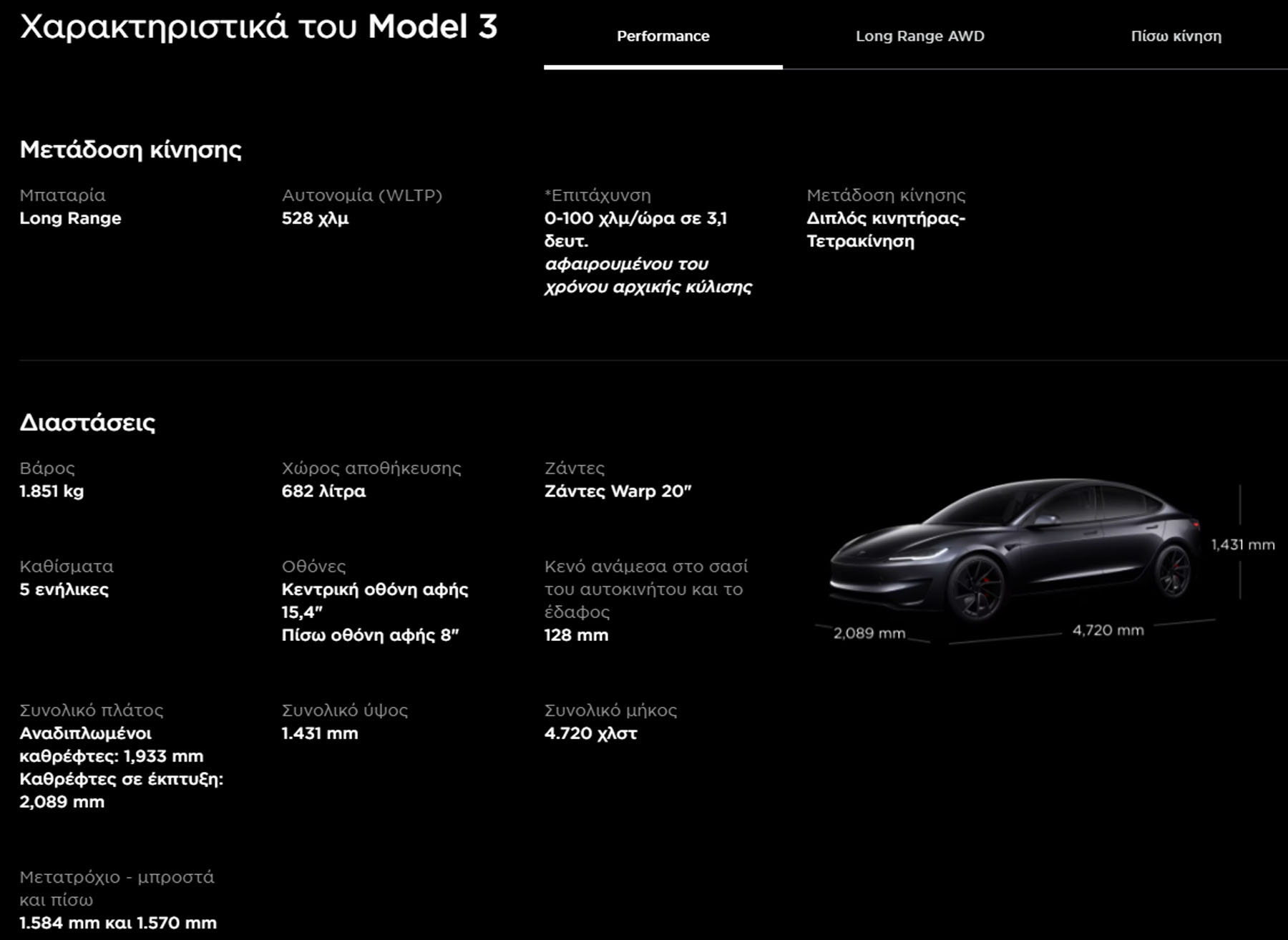This screenshot has height=940, width=1288.
Task: Click the Διαστάσεις section heading
Action: [x=87, y=423]
